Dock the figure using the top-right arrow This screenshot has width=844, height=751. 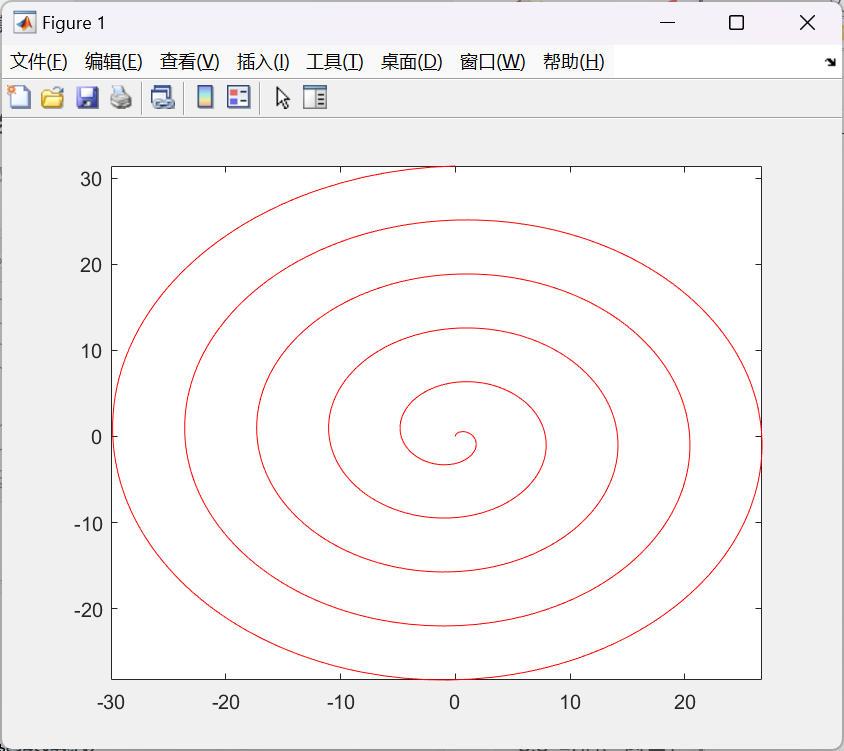pyautogui.click(x=829, y=62)
